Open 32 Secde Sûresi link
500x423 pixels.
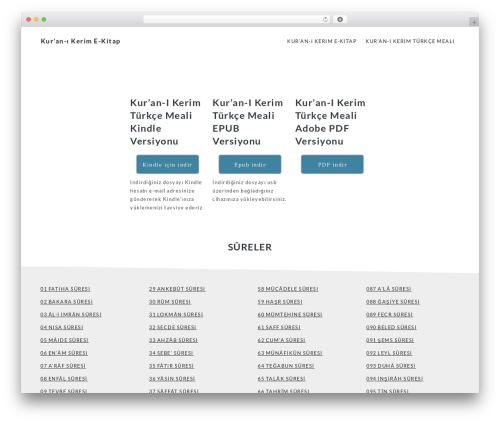click(x=173, y=327)
